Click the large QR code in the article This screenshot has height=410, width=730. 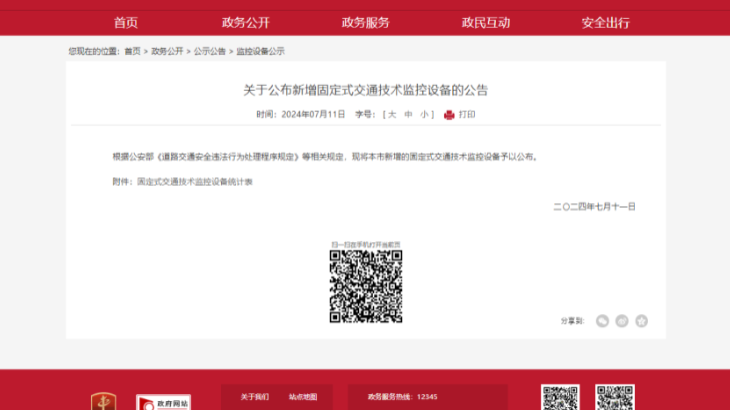click(366, 286)
